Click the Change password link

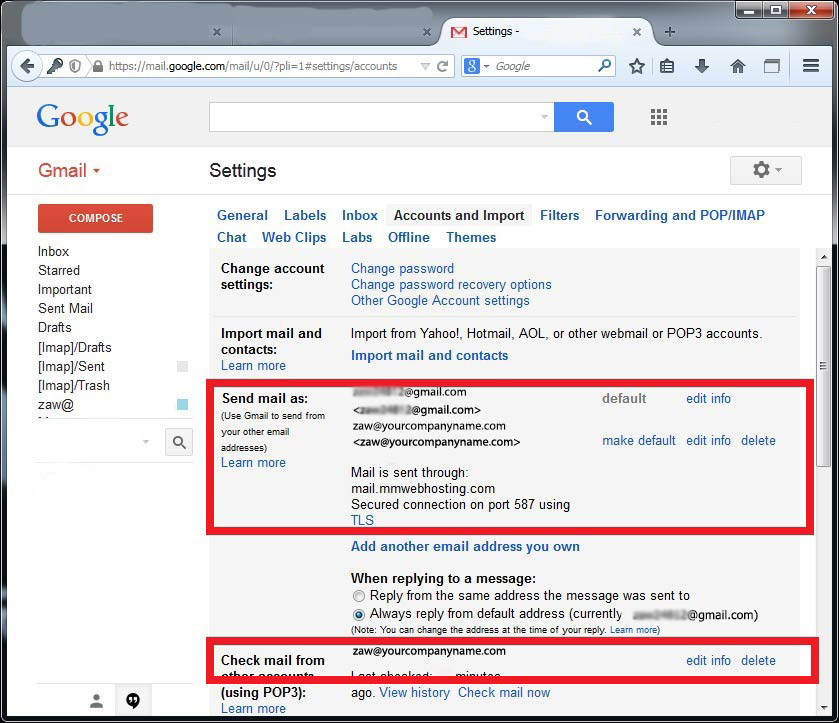(402, 268)
